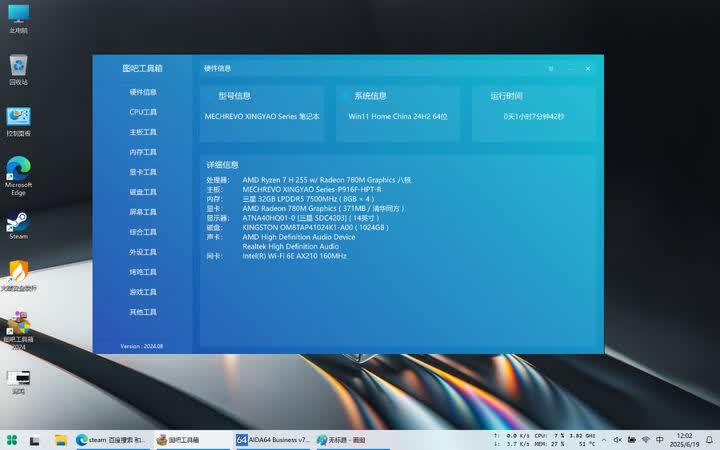Open the Windows Start menu
Viewport: 720px width, 450px height.
[x=12, y=440]
